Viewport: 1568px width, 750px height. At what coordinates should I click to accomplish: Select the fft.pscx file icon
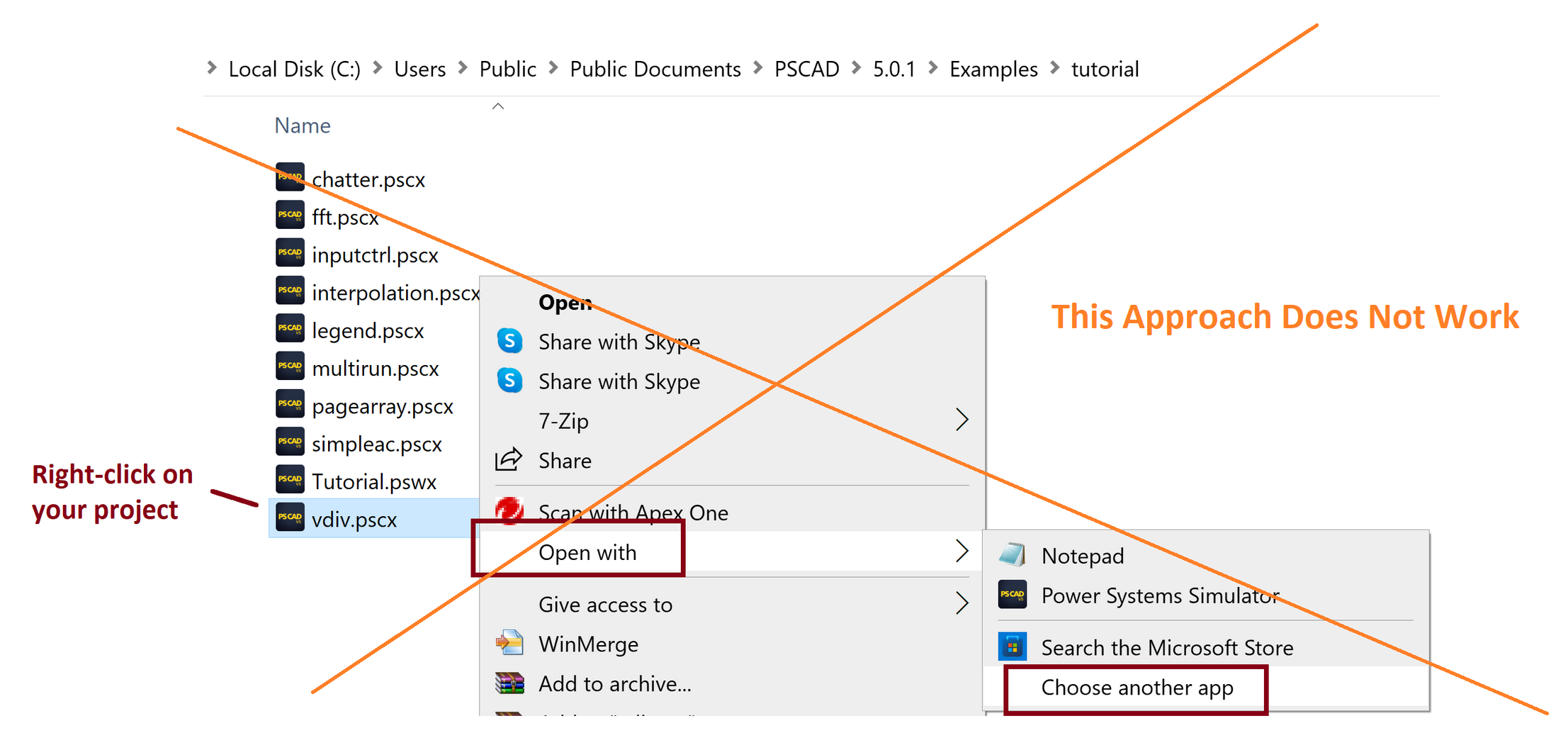289,215
